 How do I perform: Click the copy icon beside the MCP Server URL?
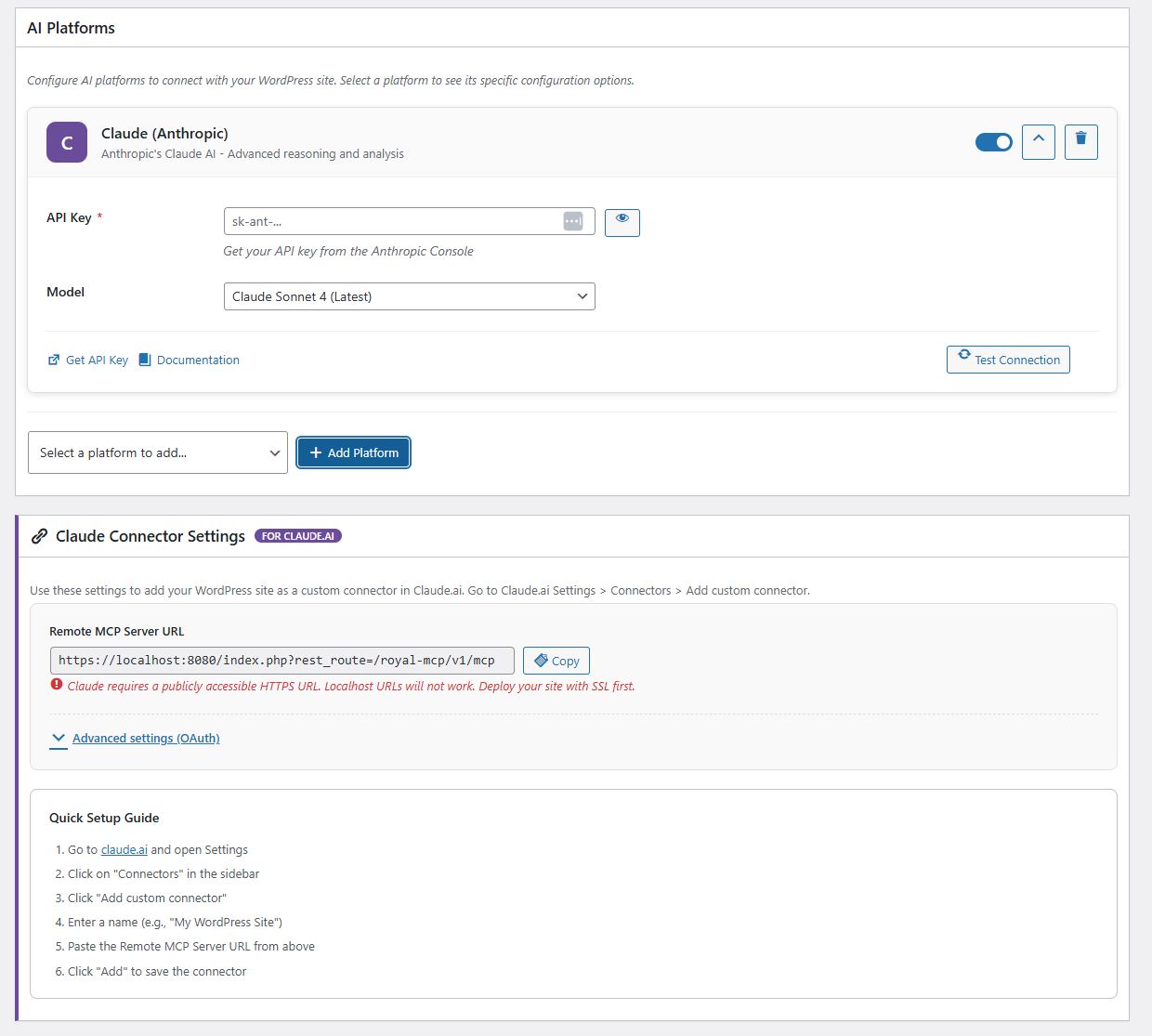(540, 660)
